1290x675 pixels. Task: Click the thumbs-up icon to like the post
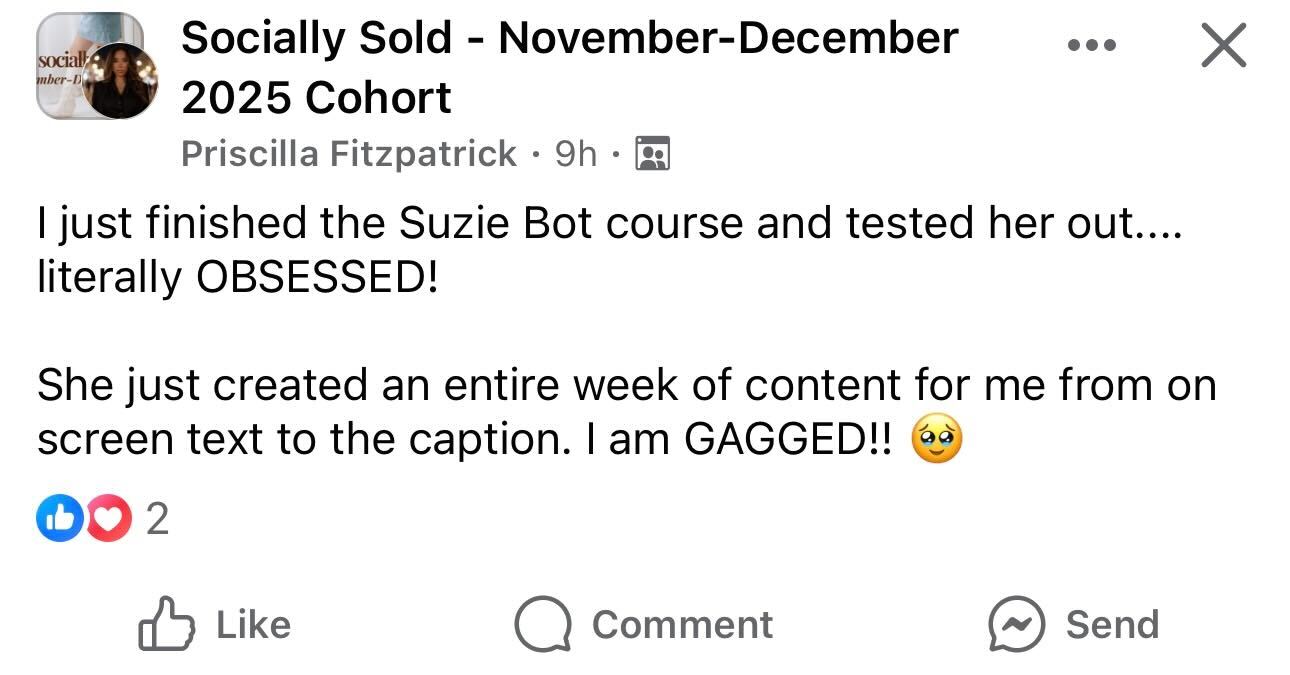(x=166, y=624)
